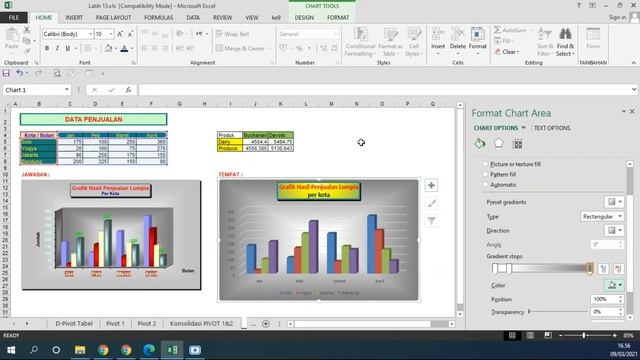Click the Chart Styles brush button
Screen dimensions: 640x360
tap(431, 203)
